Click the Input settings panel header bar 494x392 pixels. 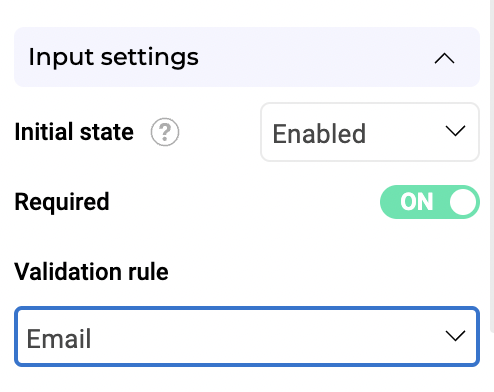(247, 57)
